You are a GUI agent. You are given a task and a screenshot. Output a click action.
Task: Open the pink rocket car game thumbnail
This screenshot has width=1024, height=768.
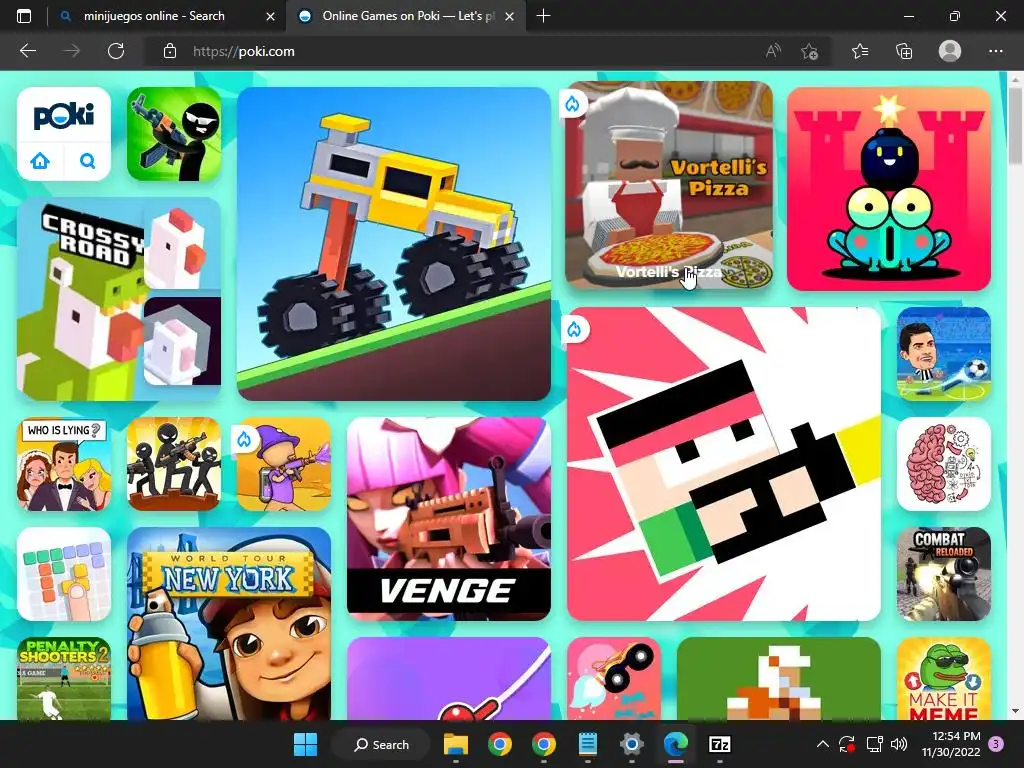[x=614, y=679]
